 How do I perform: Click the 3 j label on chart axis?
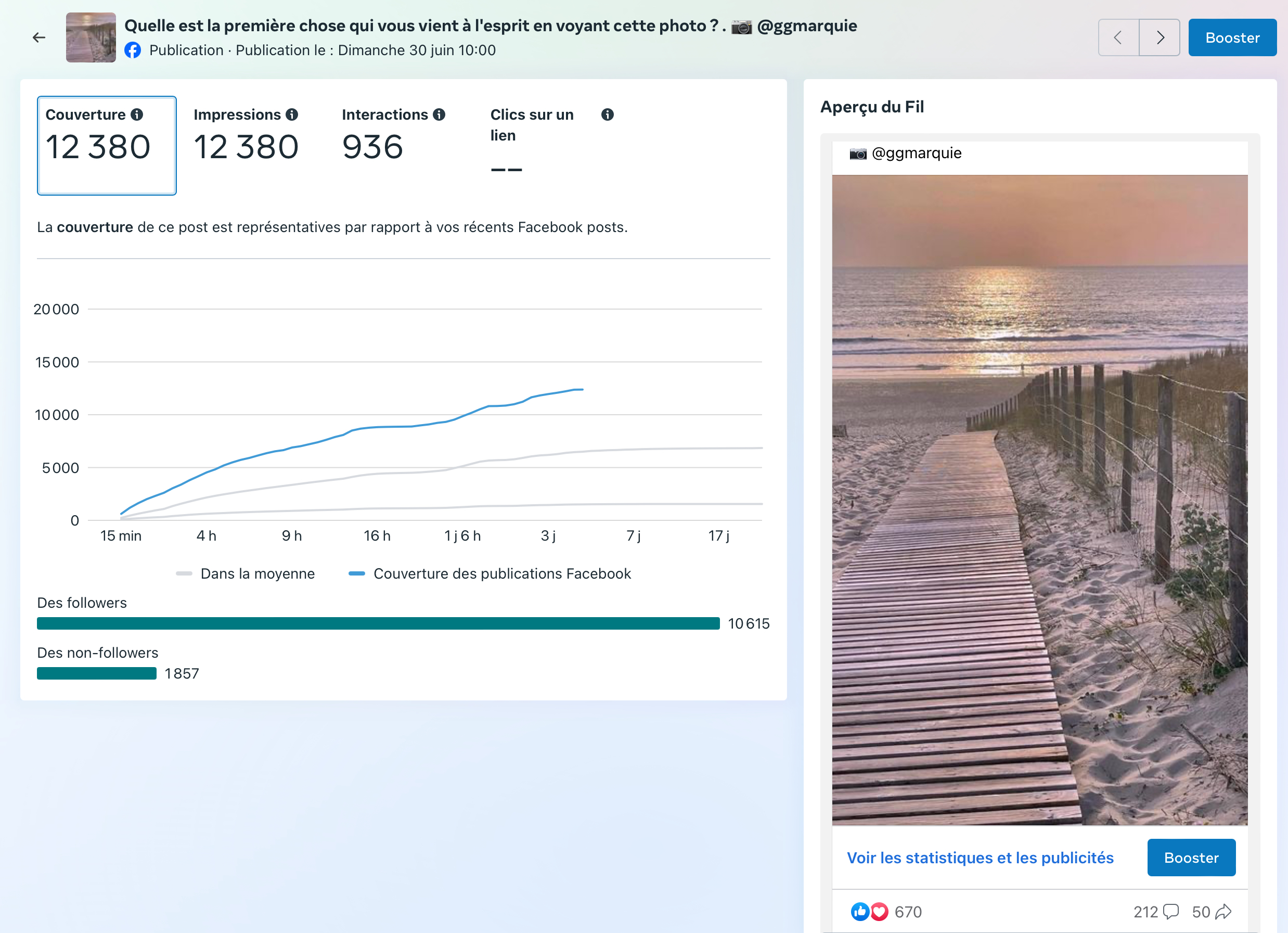click(548, 536)
